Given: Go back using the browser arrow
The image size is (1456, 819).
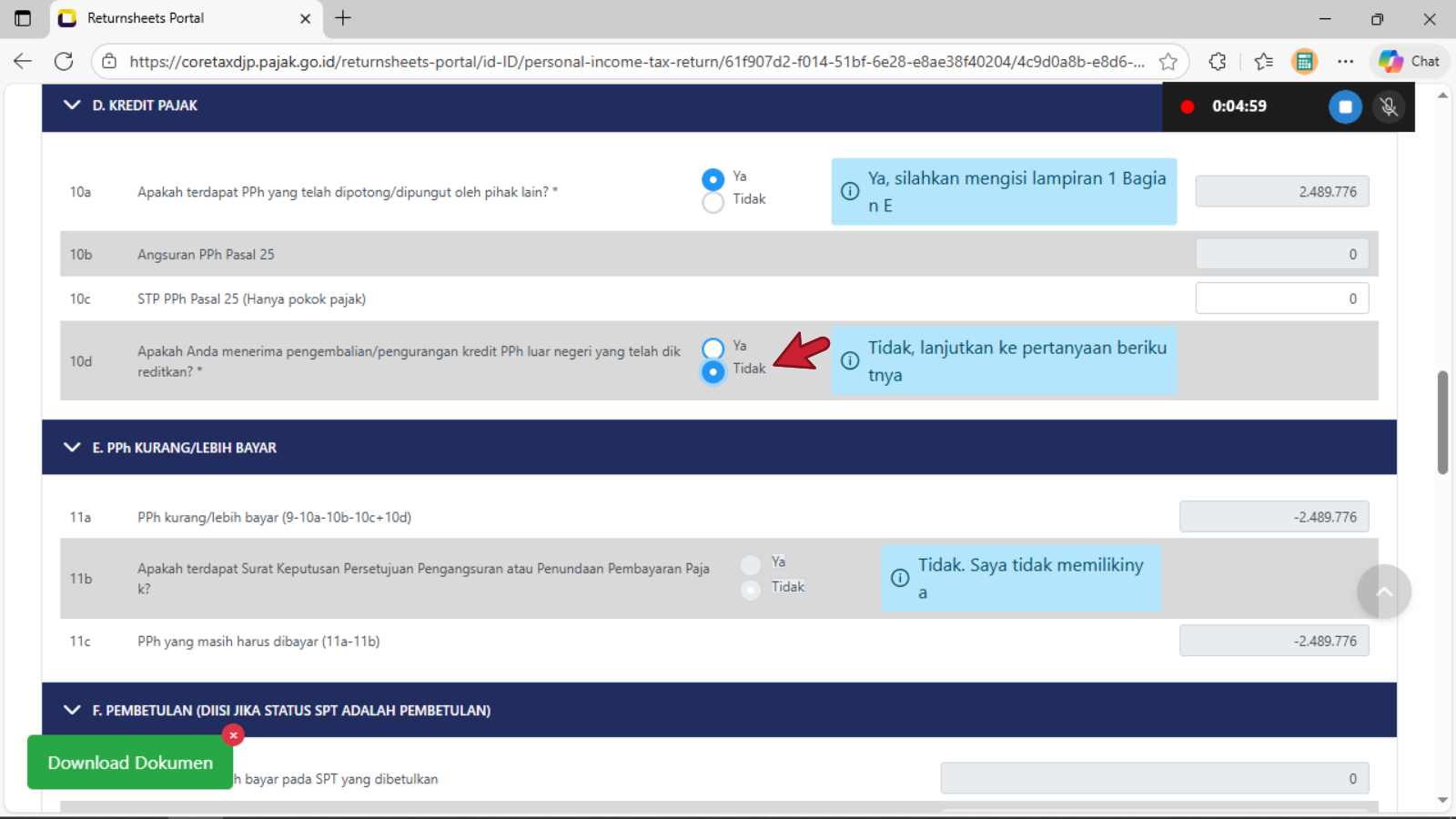Looking at the screenshot, I should click(23, 61).
